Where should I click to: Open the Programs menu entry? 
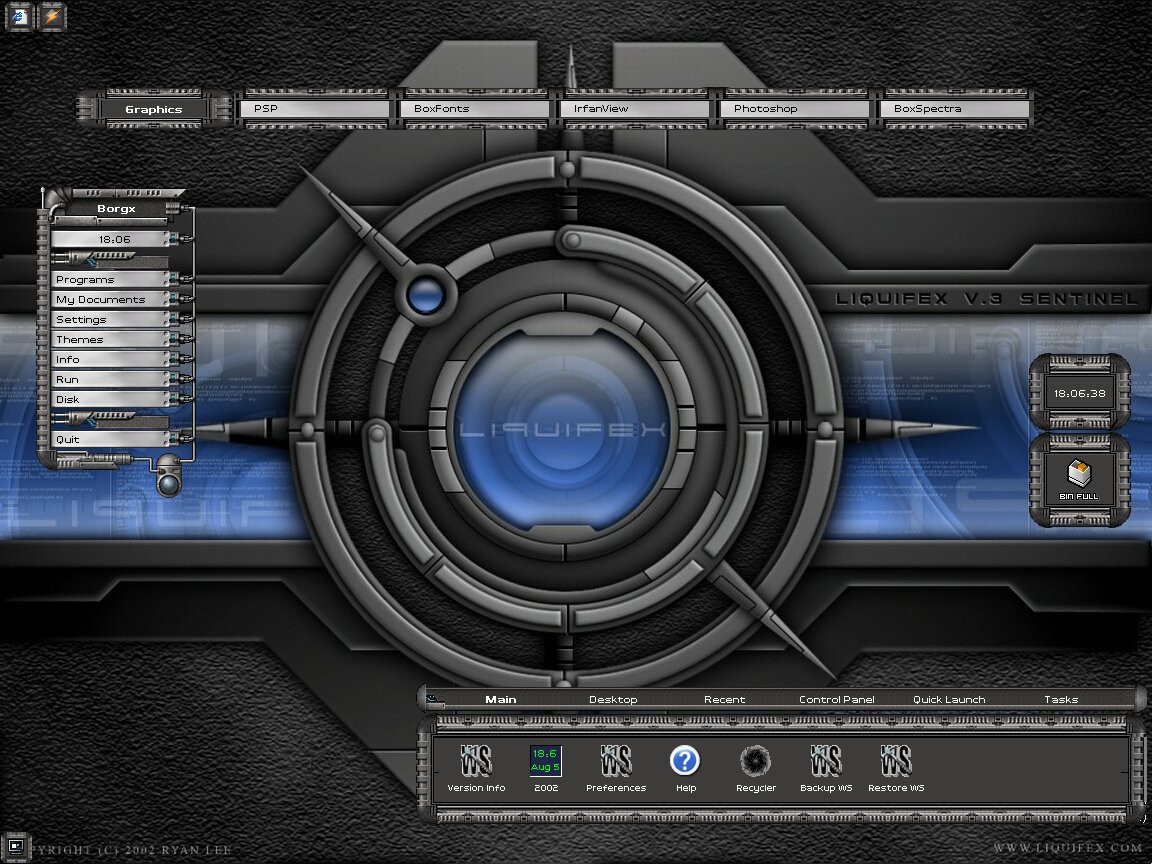110,279
